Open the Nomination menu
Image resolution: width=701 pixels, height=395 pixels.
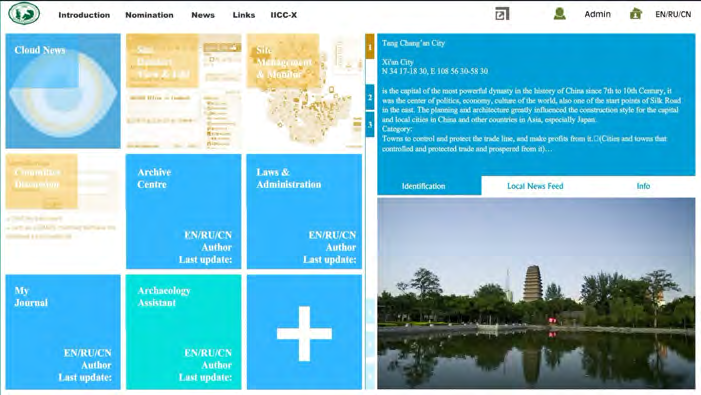click(149, 15)
